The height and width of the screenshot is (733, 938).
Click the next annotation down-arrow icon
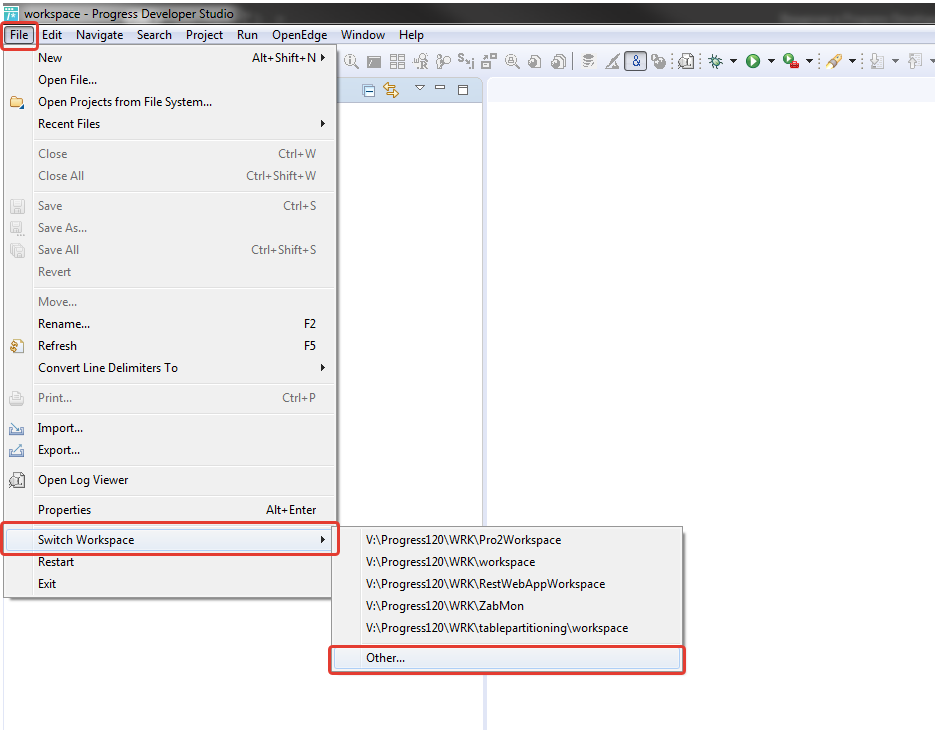point(877,61)
